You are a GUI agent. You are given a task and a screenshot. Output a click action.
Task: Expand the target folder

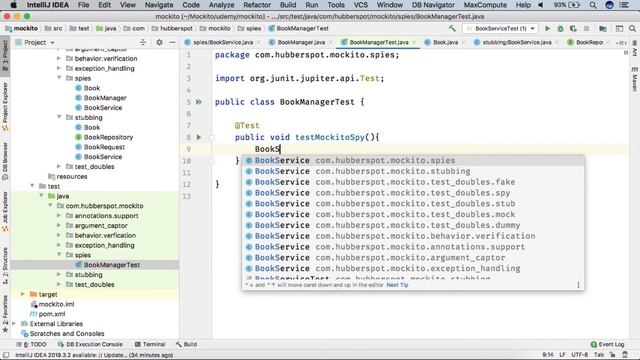click(23, 294)
